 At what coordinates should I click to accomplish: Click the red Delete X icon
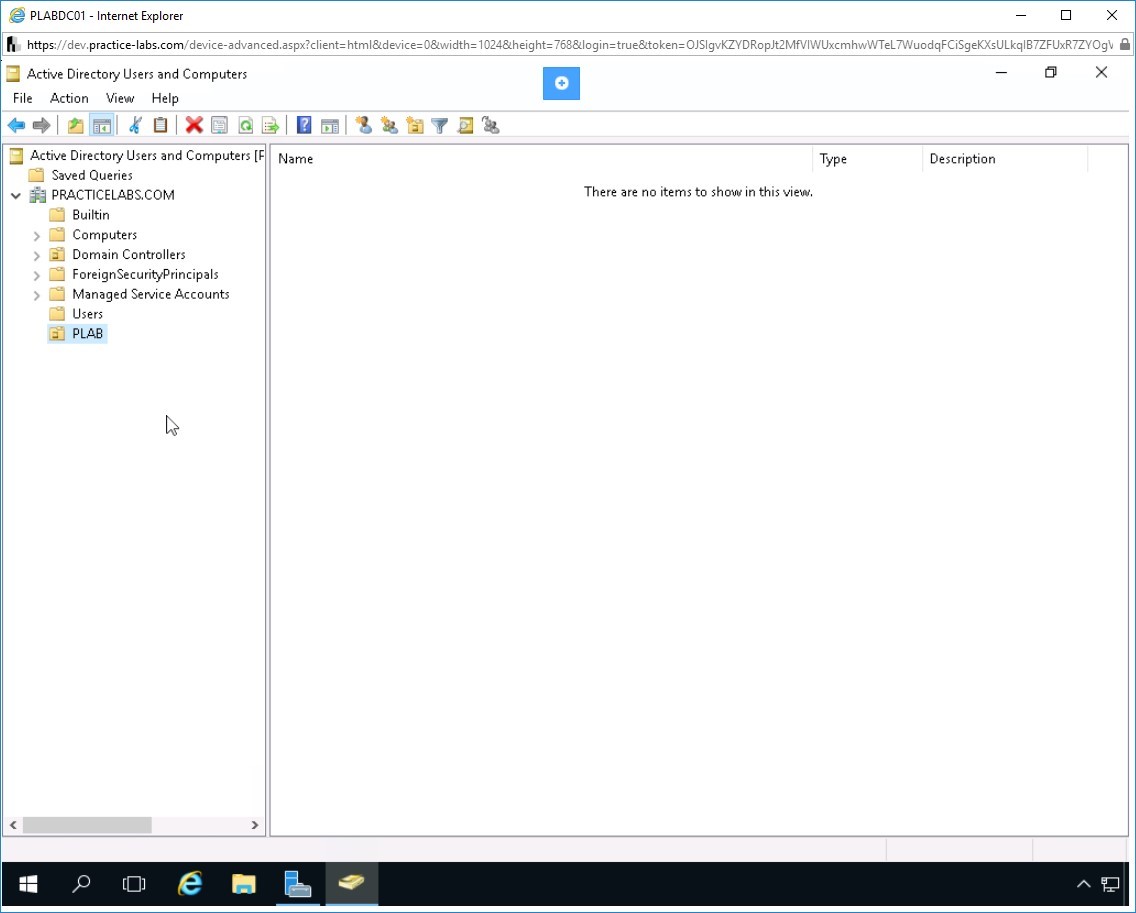click(193, 125)
